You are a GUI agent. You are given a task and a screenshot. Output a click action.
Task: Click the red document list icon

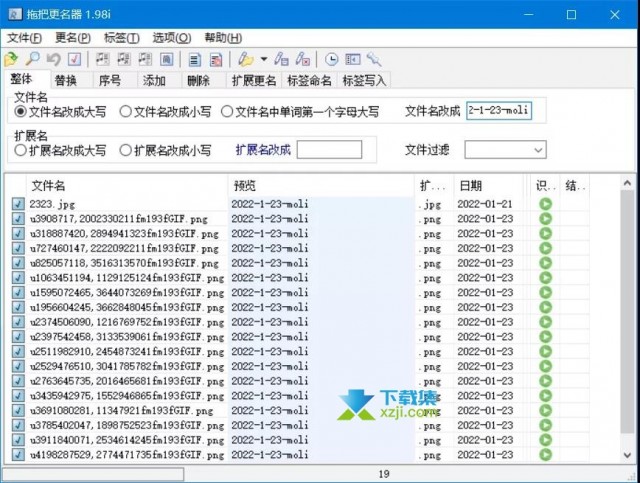[216, 60]
